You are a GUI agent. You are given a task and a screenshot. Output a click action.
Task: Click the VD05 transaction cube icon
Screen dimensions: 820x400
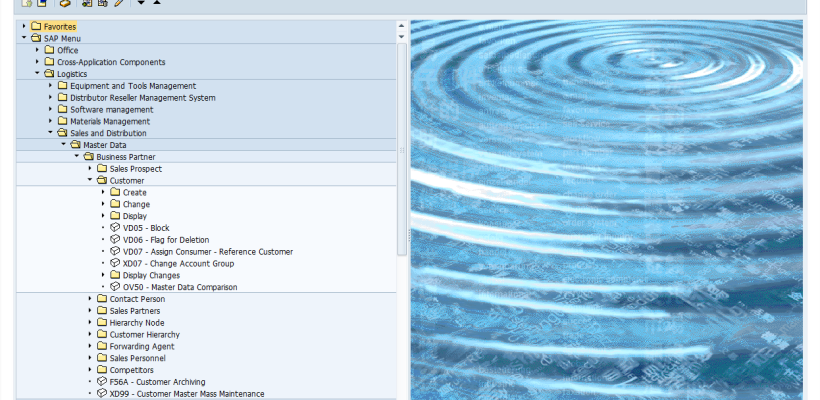115,227
